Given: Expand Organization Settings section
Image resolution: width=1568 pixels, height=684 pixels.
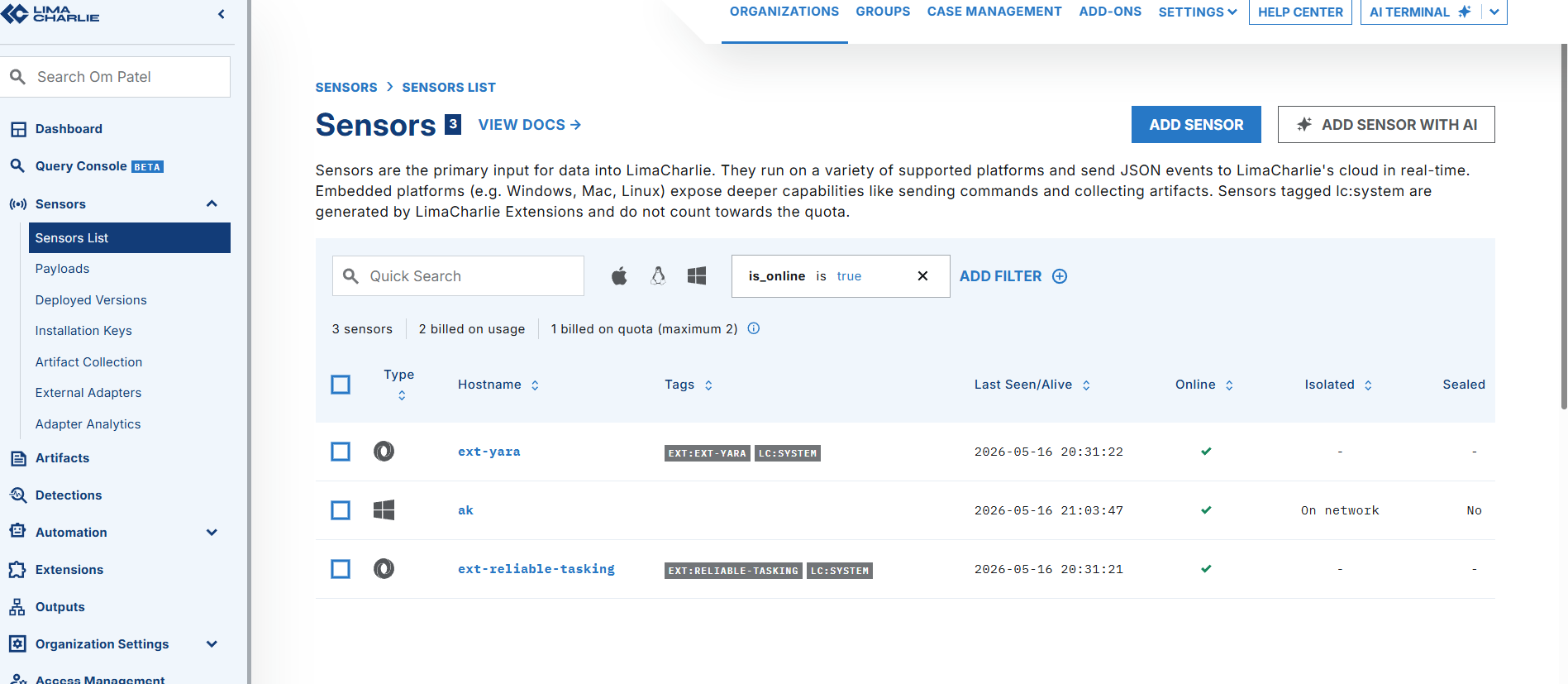Looking at the screenshot, I should tap(212, 644).
